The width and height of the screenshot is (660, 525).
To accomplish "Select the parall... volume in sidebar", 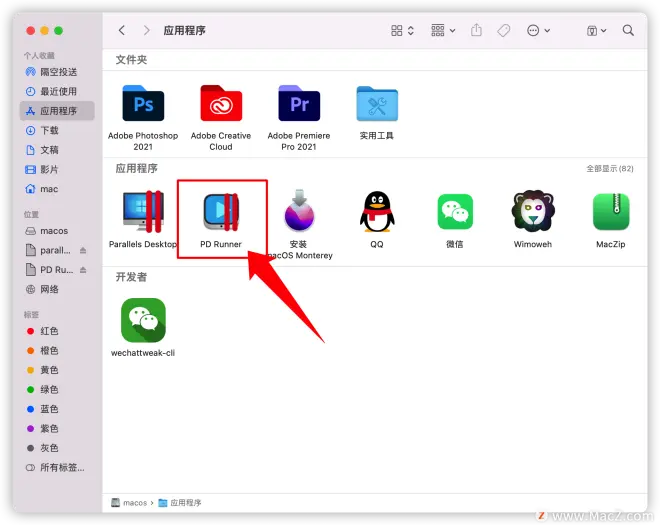I will (x=50, y=250).
